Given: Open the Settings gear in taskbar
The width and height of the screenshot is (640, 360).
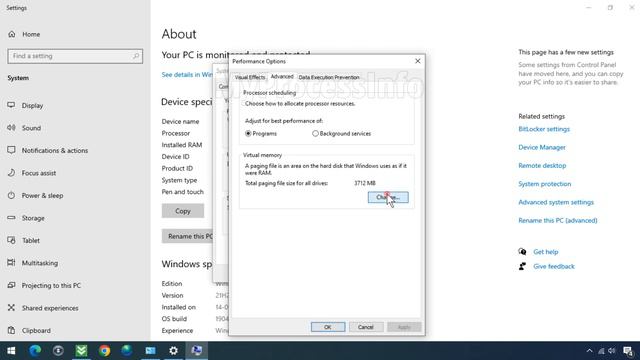Looking at the screenshot, I should (x=173, y=351).
